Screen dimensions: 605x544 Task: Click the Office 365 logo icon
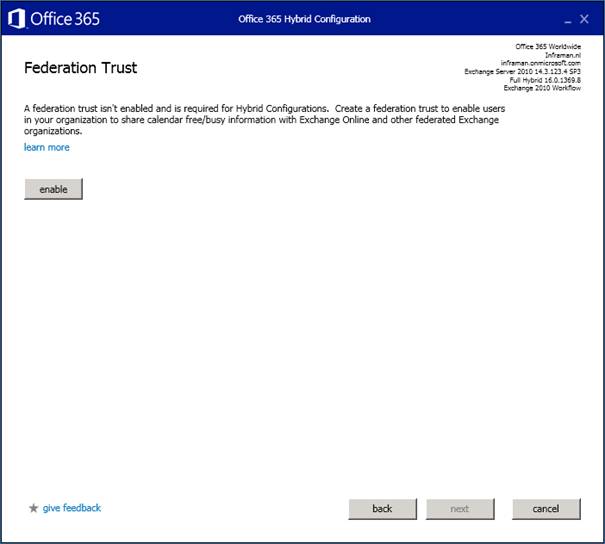point(16,18)
